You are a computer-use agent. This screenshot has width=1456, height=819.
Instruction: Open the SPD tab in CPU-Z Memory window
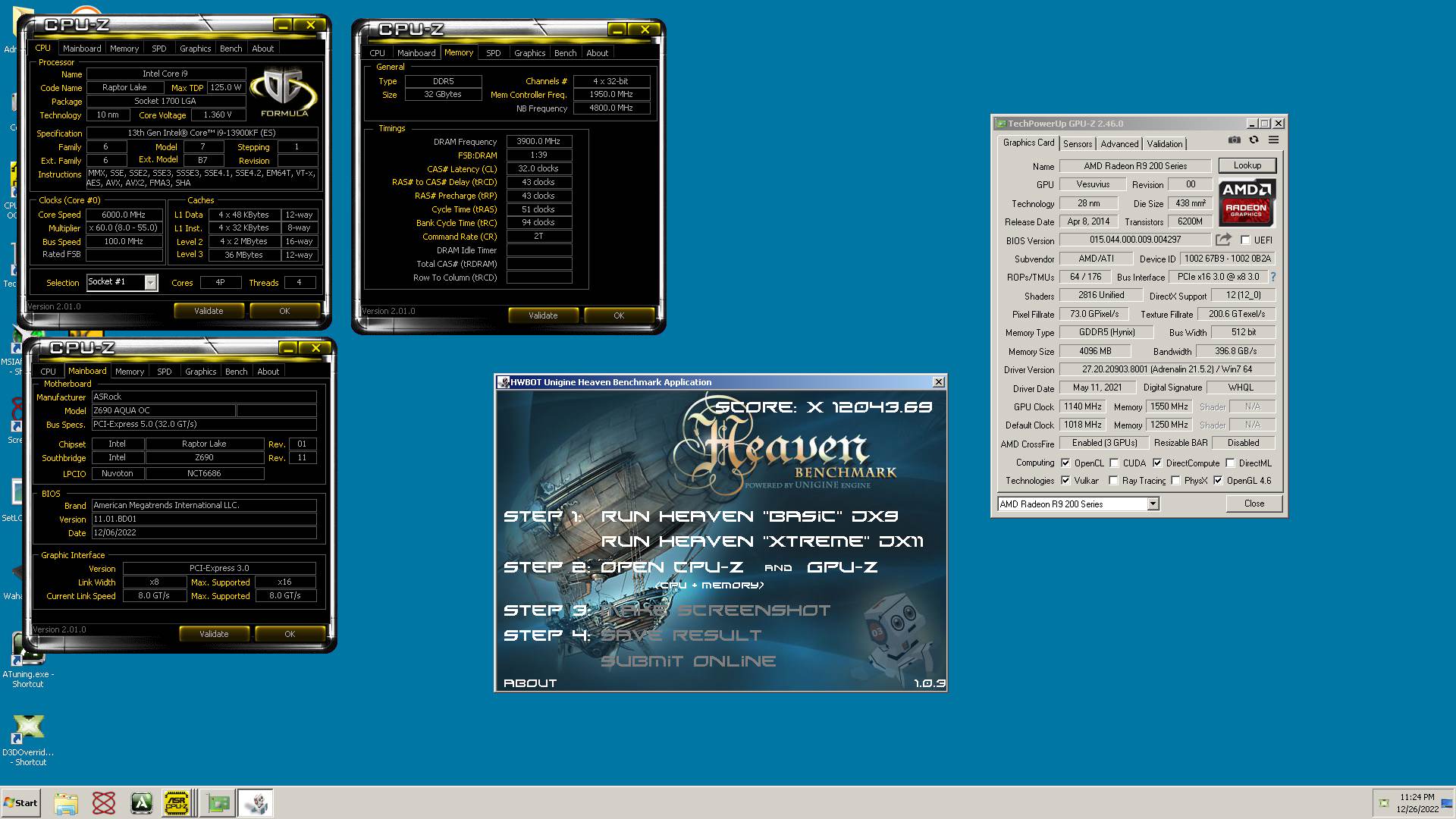493,53
